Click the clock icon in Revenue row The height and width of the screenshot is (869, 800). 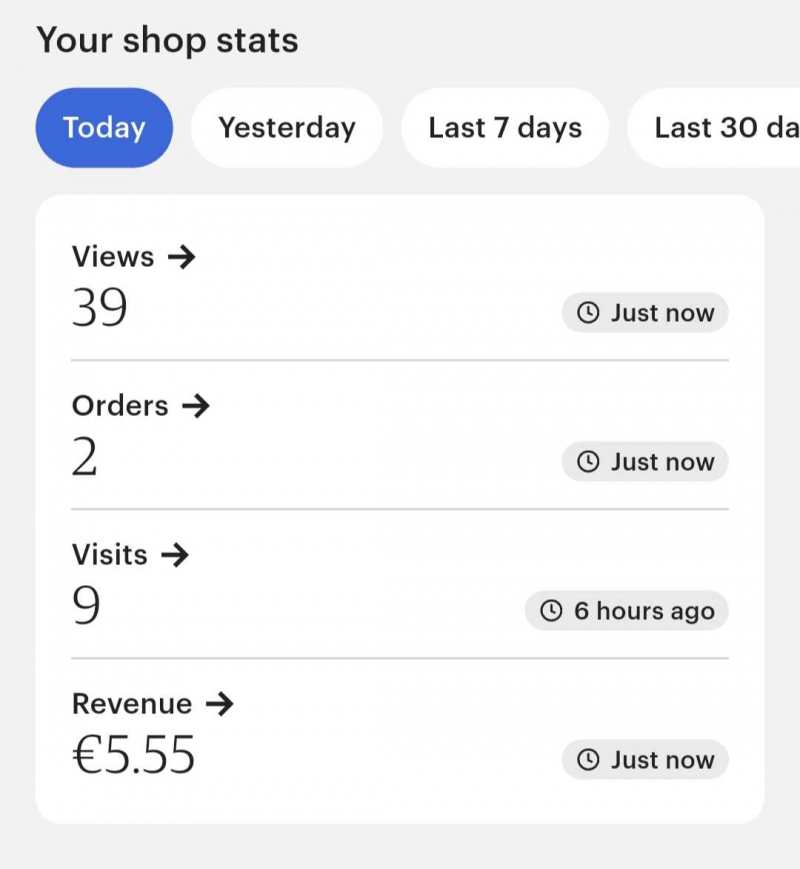pos(590,760)
